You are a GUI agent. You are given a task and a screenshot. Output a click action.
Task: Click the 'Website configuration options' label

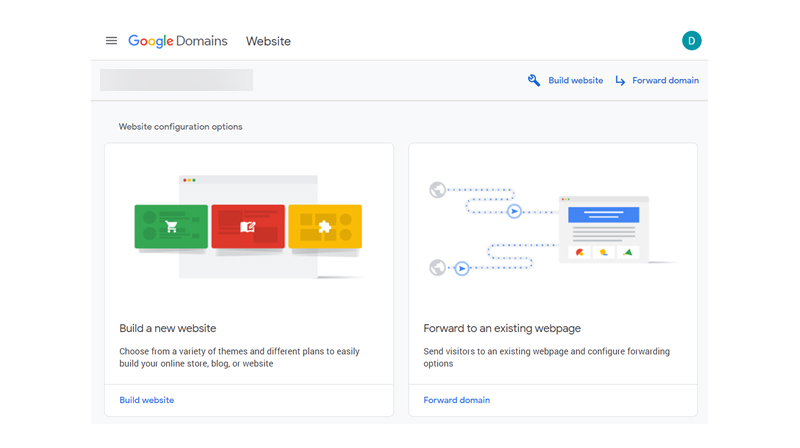pos(181,127)
